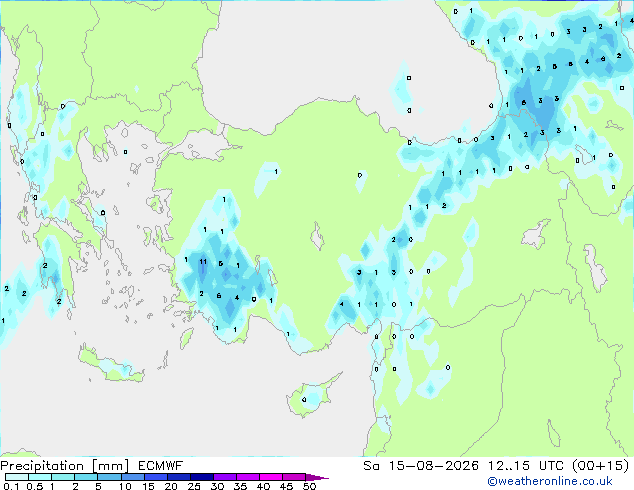Viewport: 634px width, 490px height.
Task: Select the 20–25 mm legend swatch
Action: 179,477
